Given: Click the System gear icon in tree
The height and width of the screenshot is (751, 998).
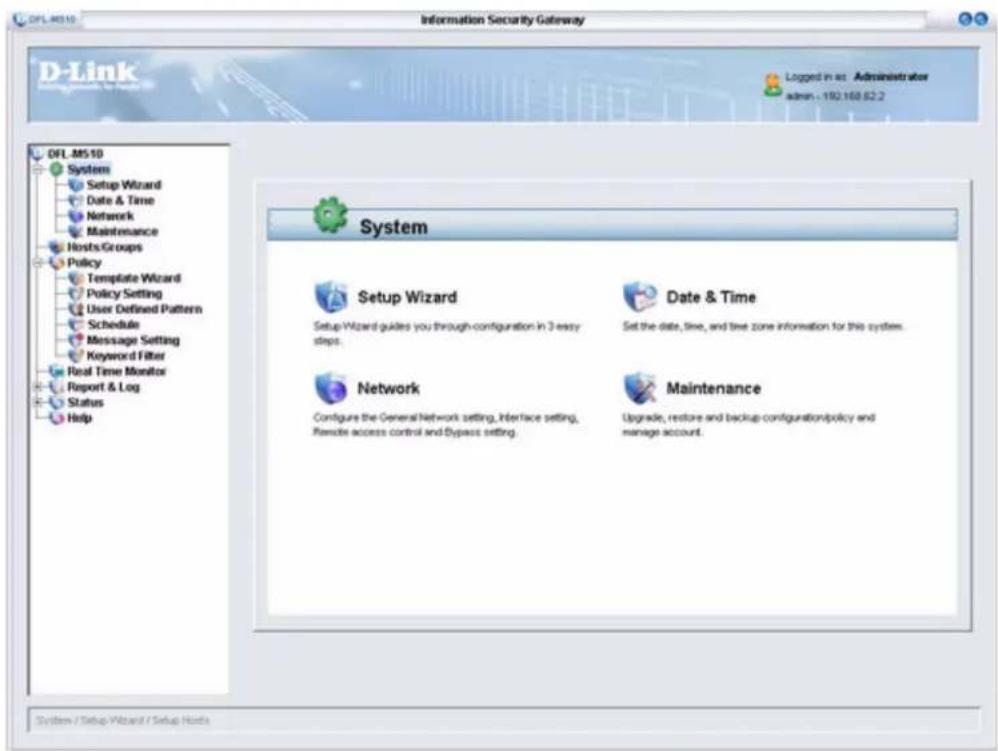Looking at the screenshot, I should (x=57, y=169).
